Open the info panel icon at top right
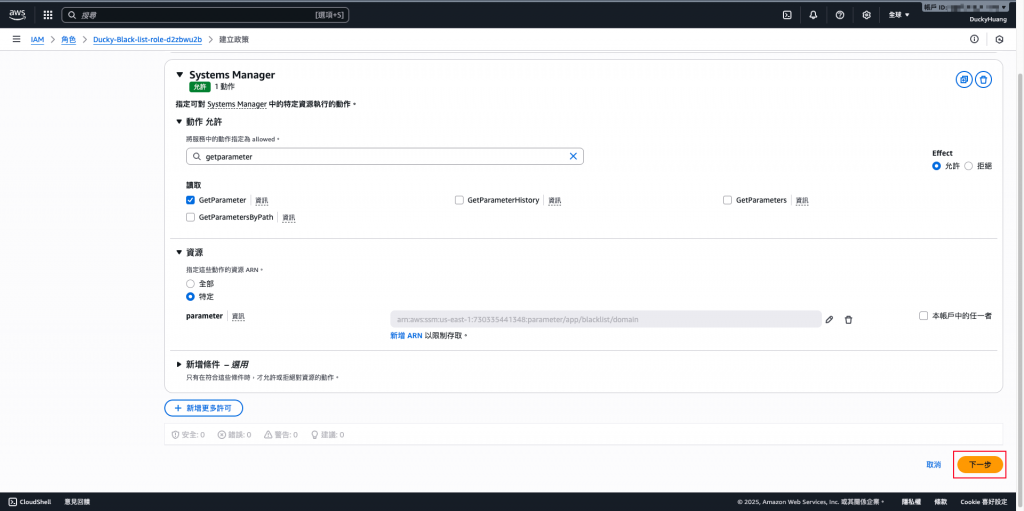This screenshot has height=511, width=1024. click(x=974, y=39)
